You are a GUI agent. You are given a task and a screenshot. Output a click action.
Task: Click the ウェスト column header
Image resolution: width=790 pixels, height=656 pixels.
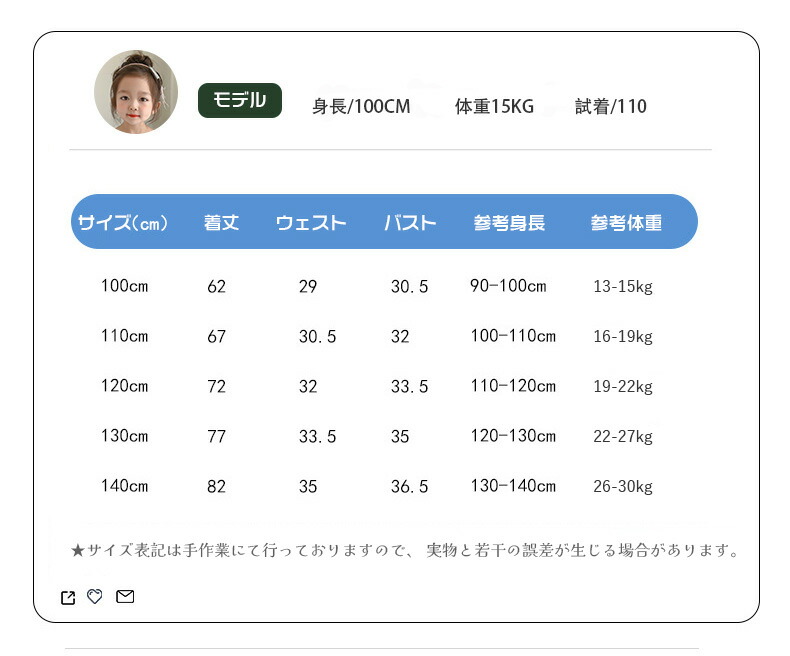pos(311,223)
